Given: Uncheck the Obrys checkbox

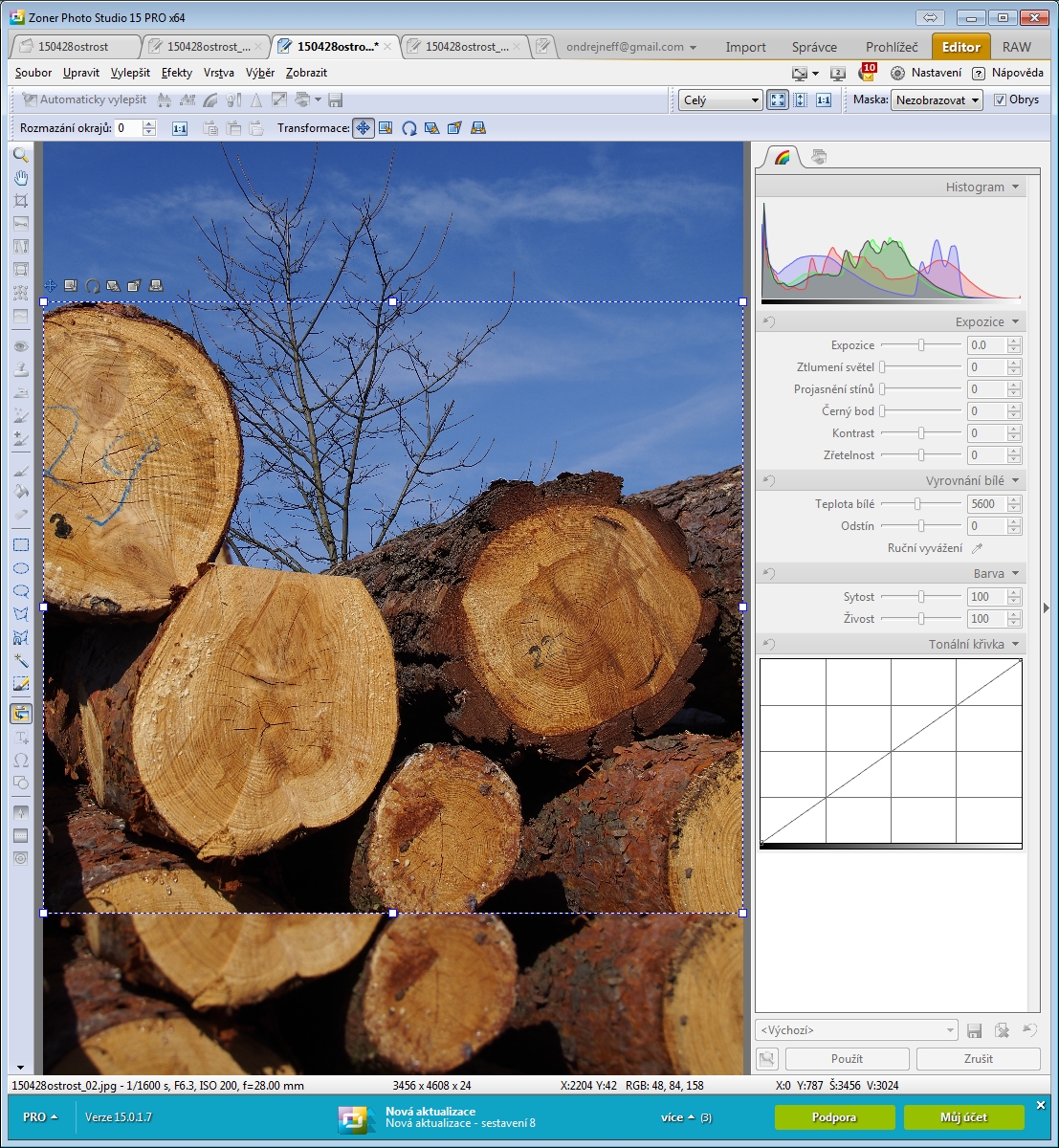Looking at the screenshot, I should (1000, 99).
